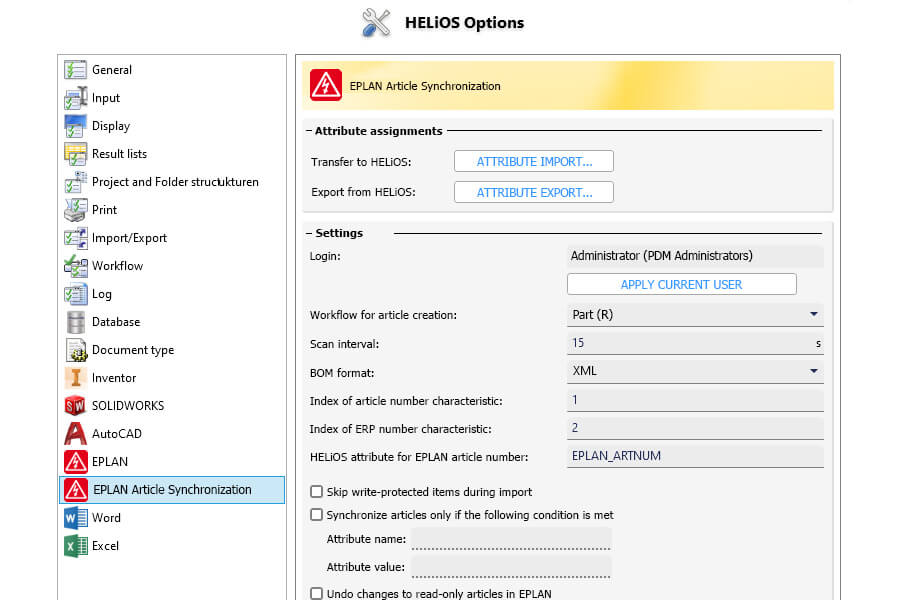The width and height of the screenshot is (900, 600).
Task: Click the Scan interval field
Action: [695, 343]
